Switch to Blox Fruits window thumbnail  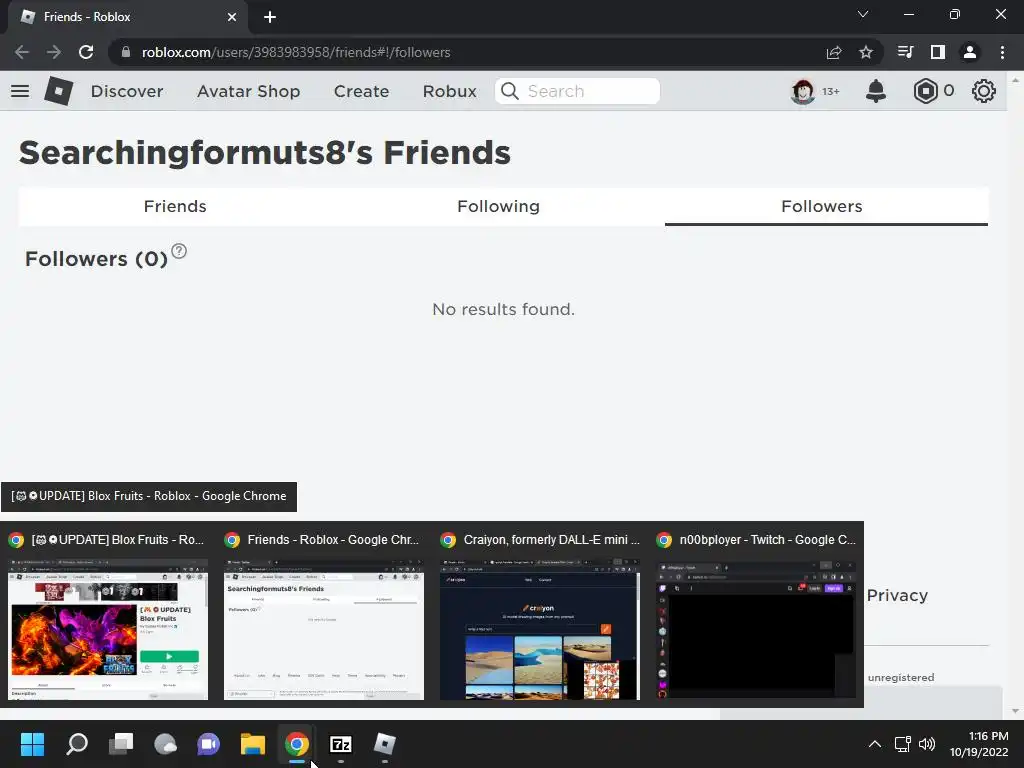tap(108, 629)
